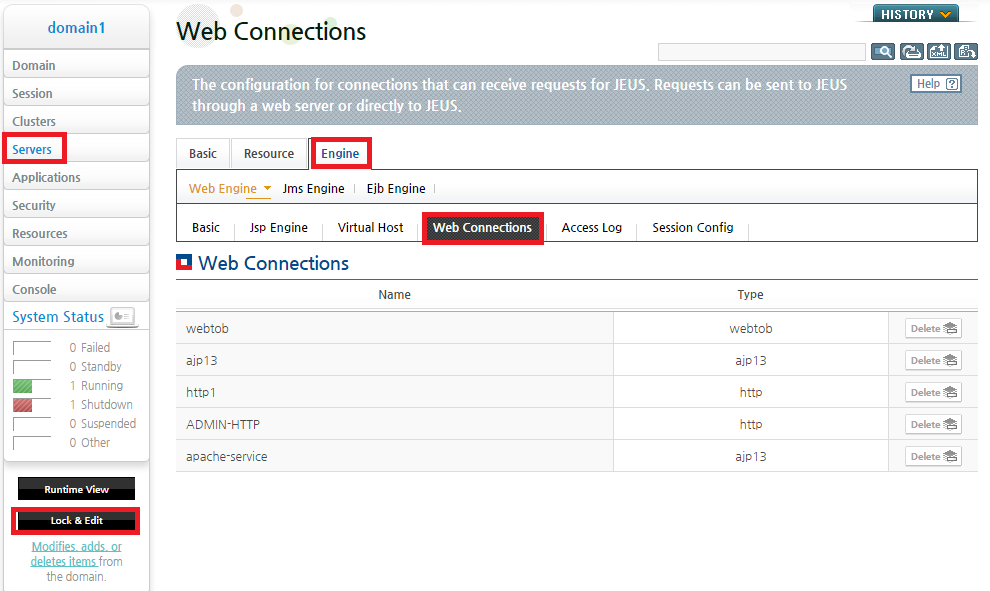The image size is (990, 591).
Task: Click the System Status heading
Action: coord(58,316)
